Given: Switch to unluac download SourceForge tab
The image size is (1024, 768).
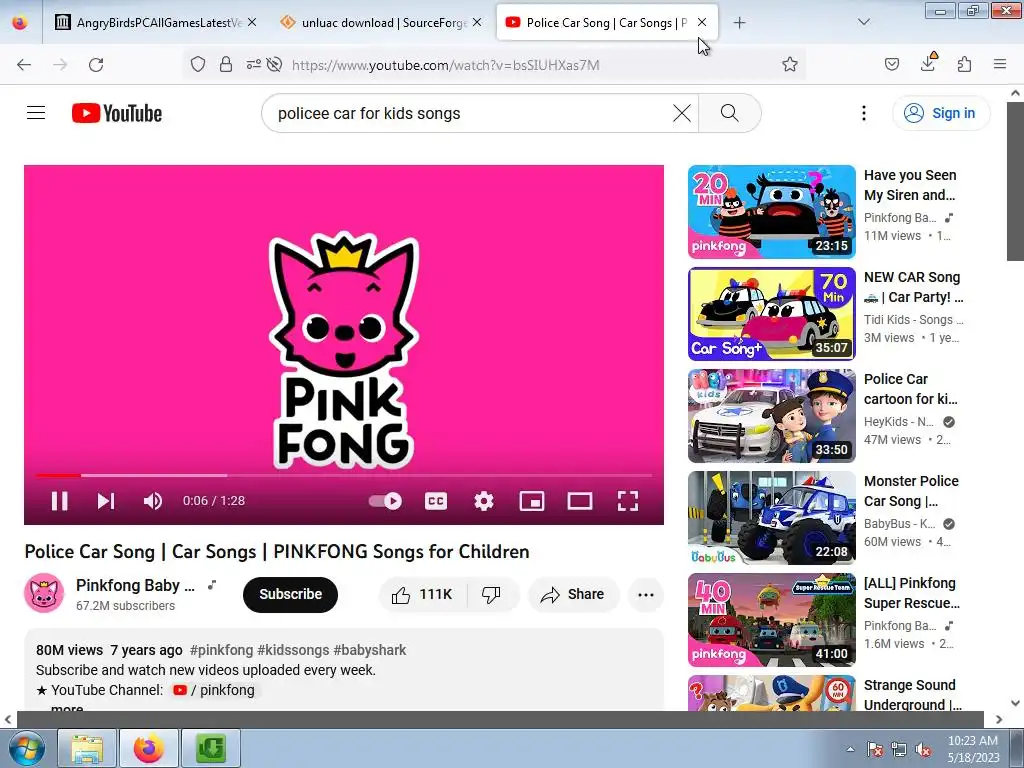Looking at the screenshot, I should pos(384,23).
